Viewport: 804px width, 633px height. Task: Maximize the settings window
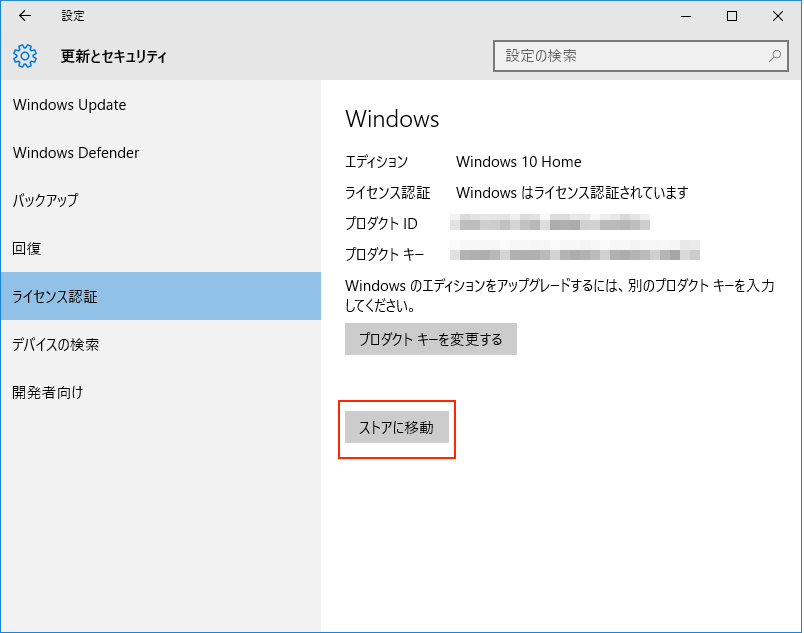732,16
